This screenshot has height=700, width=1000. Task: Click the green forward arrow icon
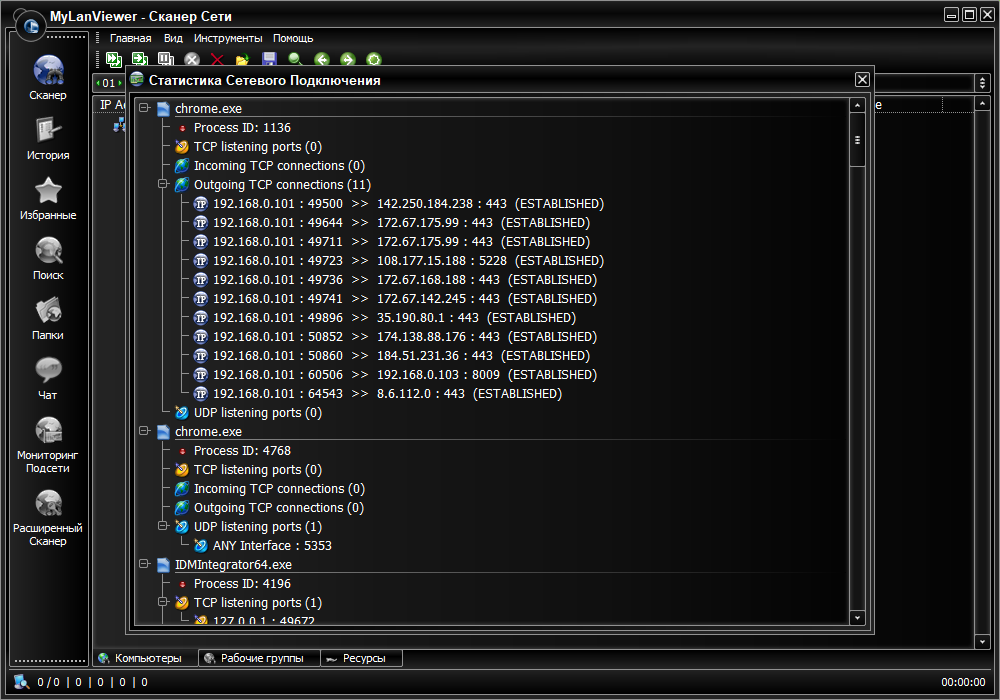(x=348, y=59)
